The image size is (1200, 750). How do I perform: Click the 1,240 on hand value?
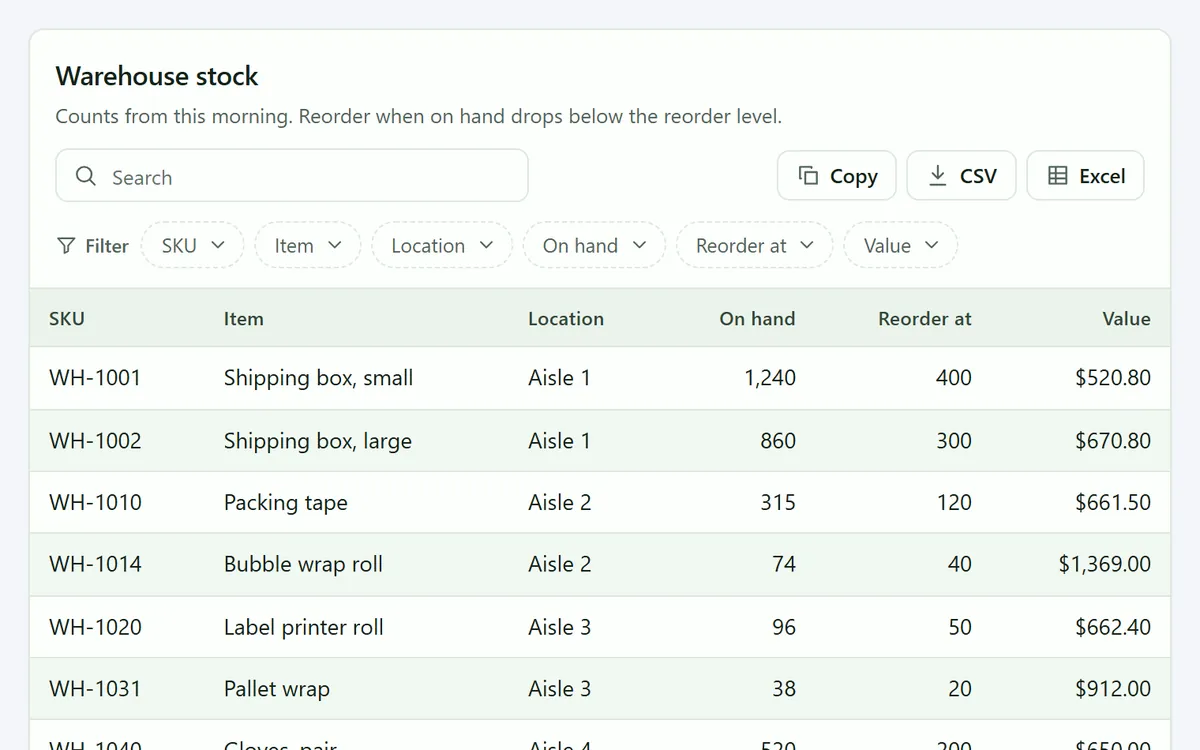[770, 378]
